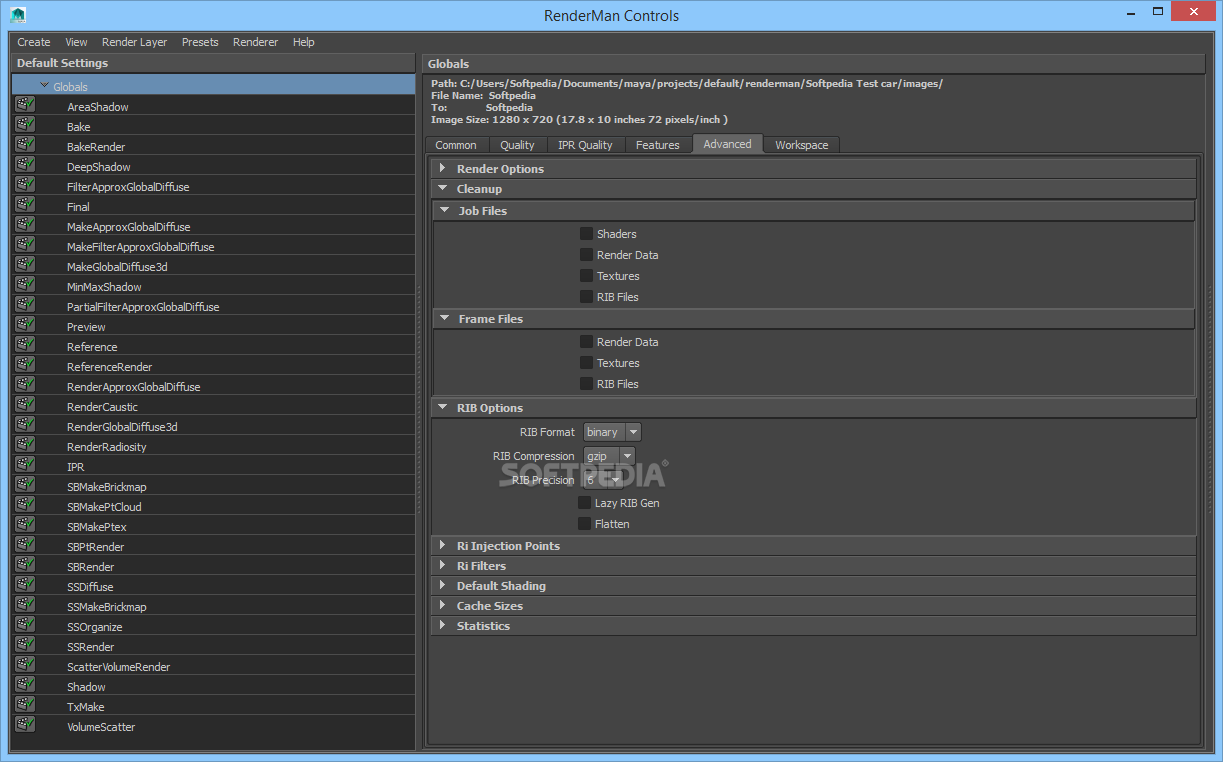
Task: Click the icon beside the ReferenceRender row
Action: tap(25, 365)
